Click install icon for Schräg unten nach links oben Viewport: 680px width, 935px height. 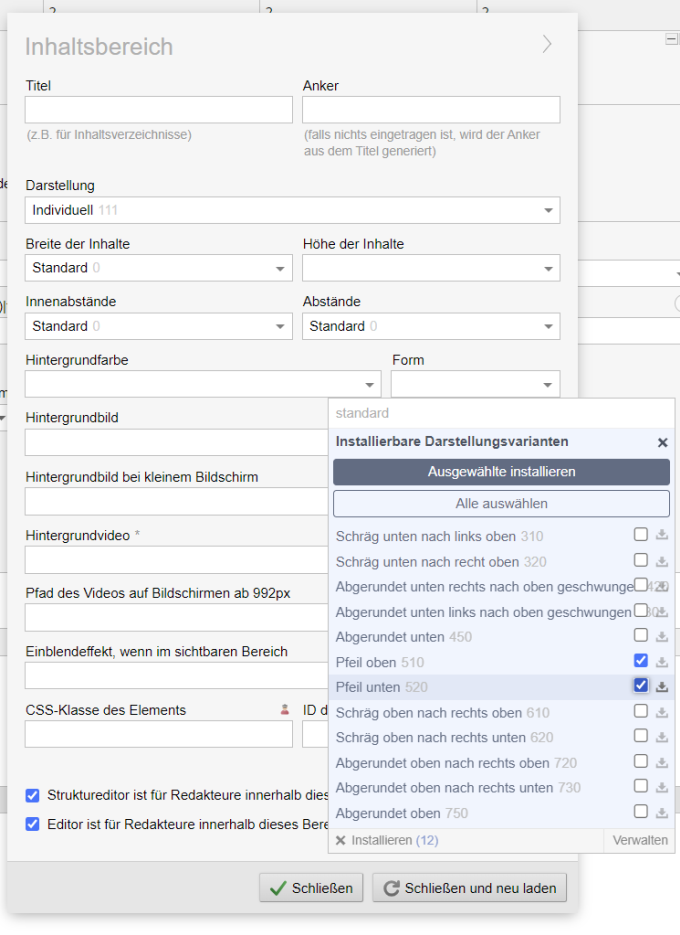[x=662, y=535]
